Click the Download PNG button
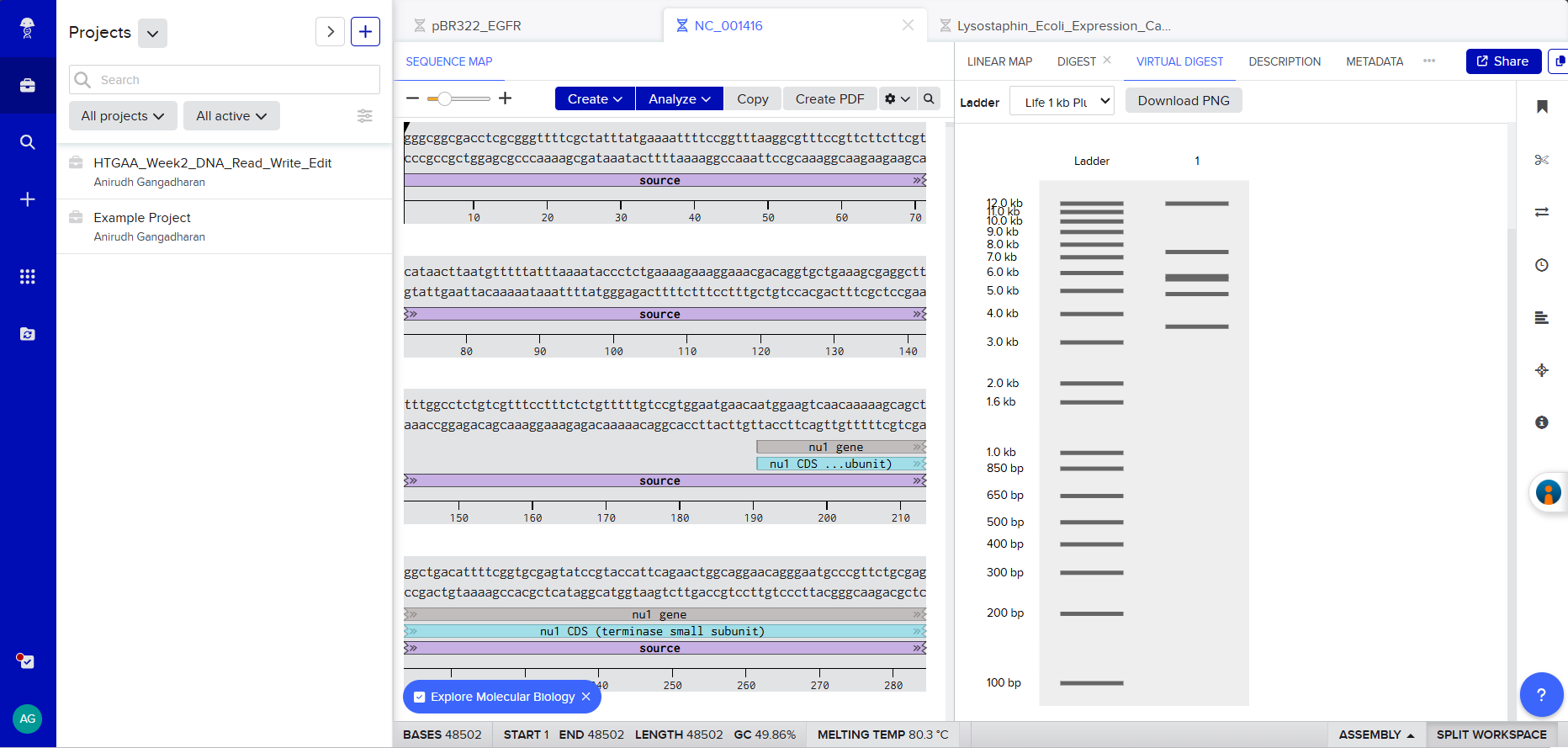The image size is (1568, 748). pos(1183,101)
